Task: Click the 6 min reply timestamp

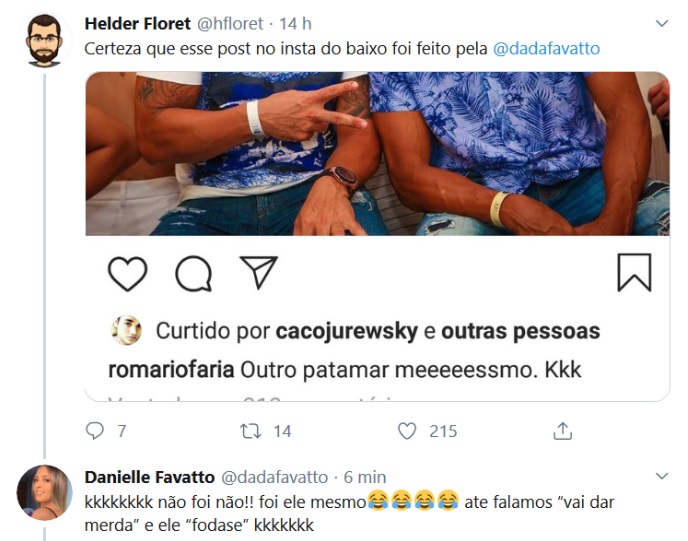Action: coord(365,477)
